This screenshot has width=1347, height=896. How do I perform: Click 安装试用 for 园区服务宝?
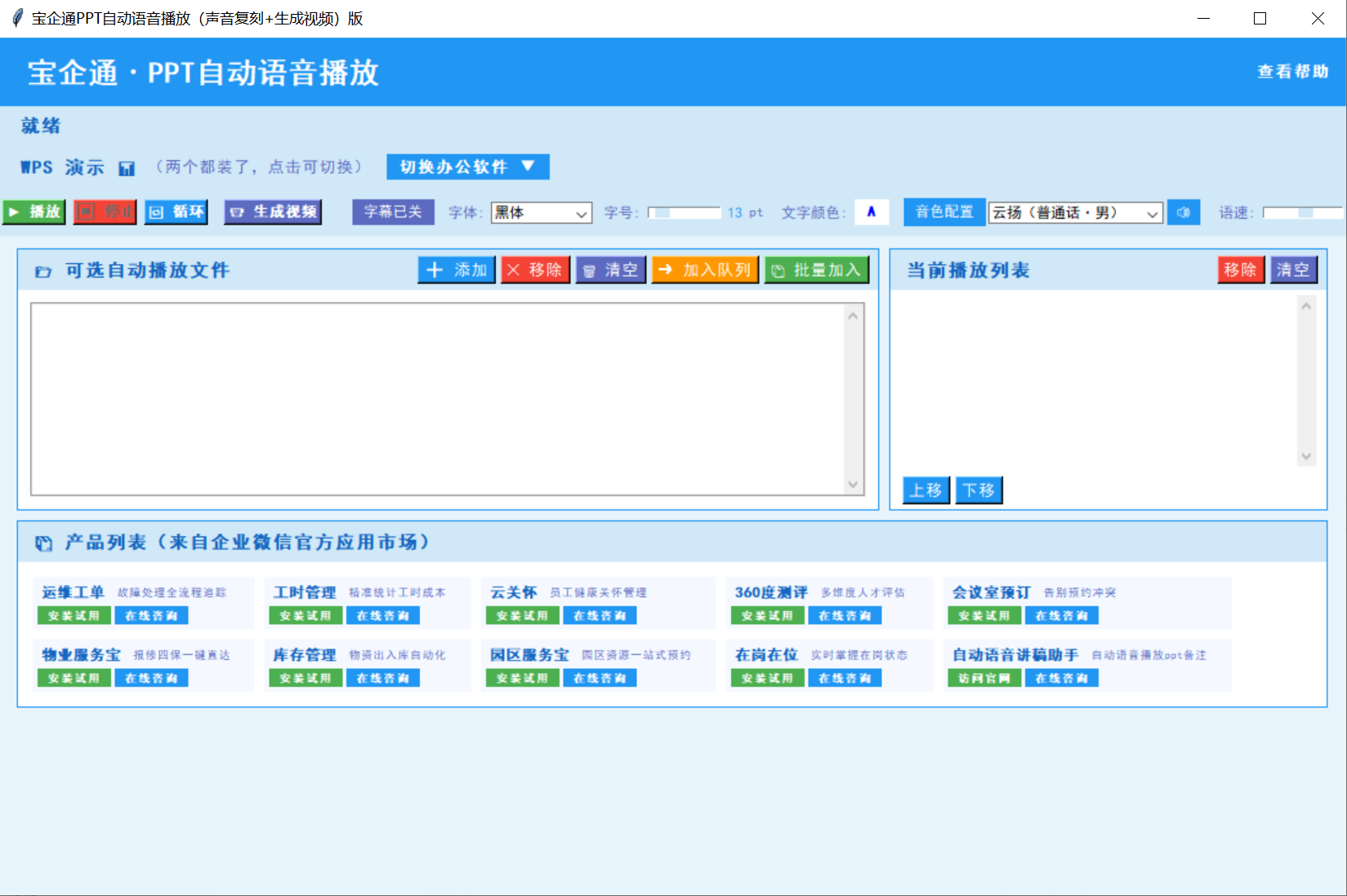click(x=523, y=678)
